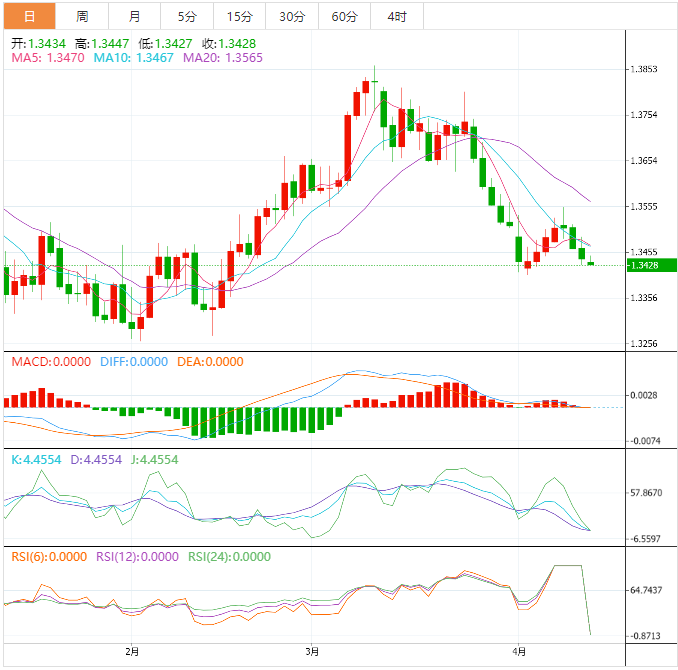Click the RSI(24) indicator label
Screen dimensions: 678x670
point(228,557)
